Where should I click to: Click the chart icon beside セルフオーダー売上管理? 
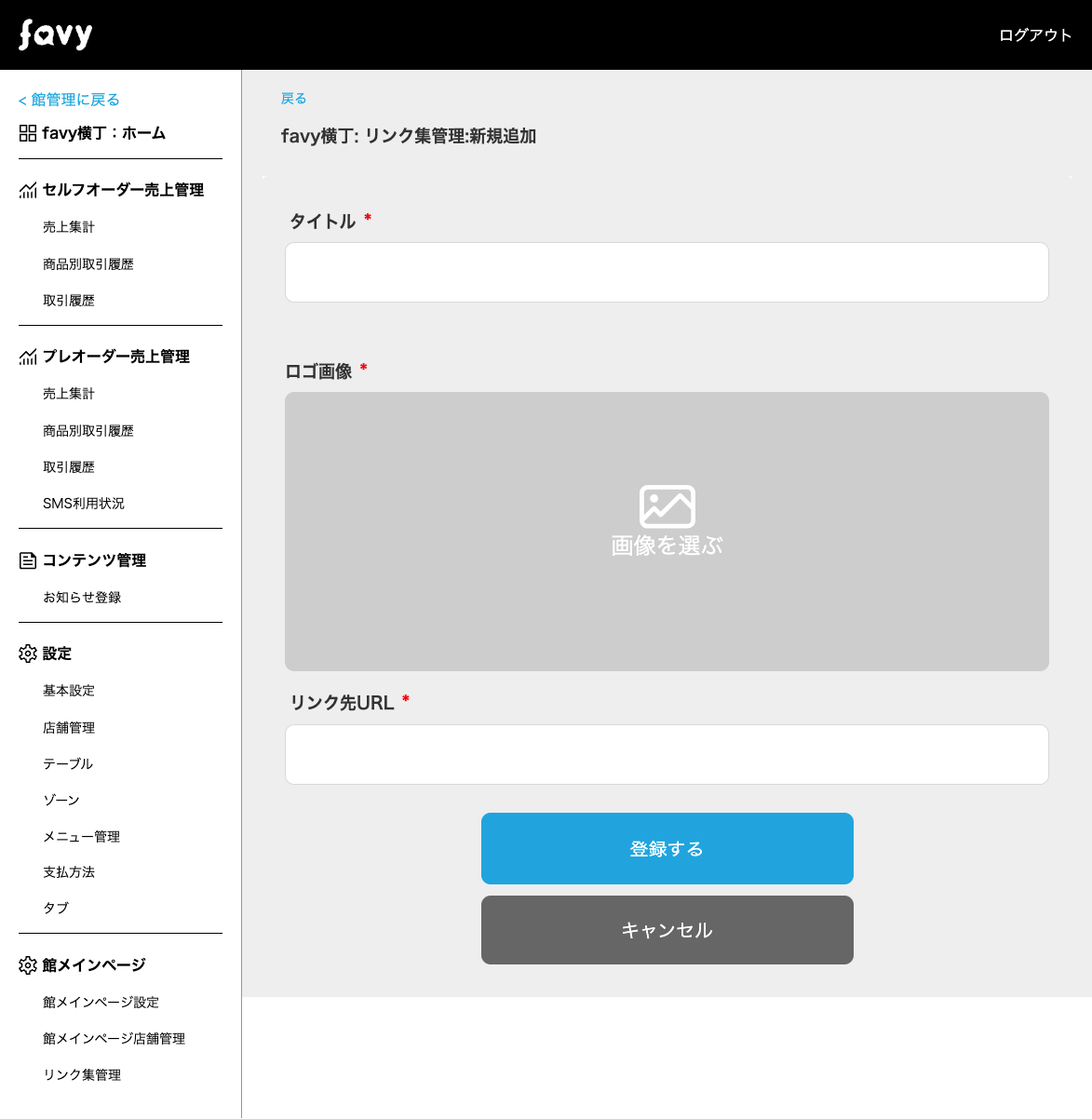[28, 190]
